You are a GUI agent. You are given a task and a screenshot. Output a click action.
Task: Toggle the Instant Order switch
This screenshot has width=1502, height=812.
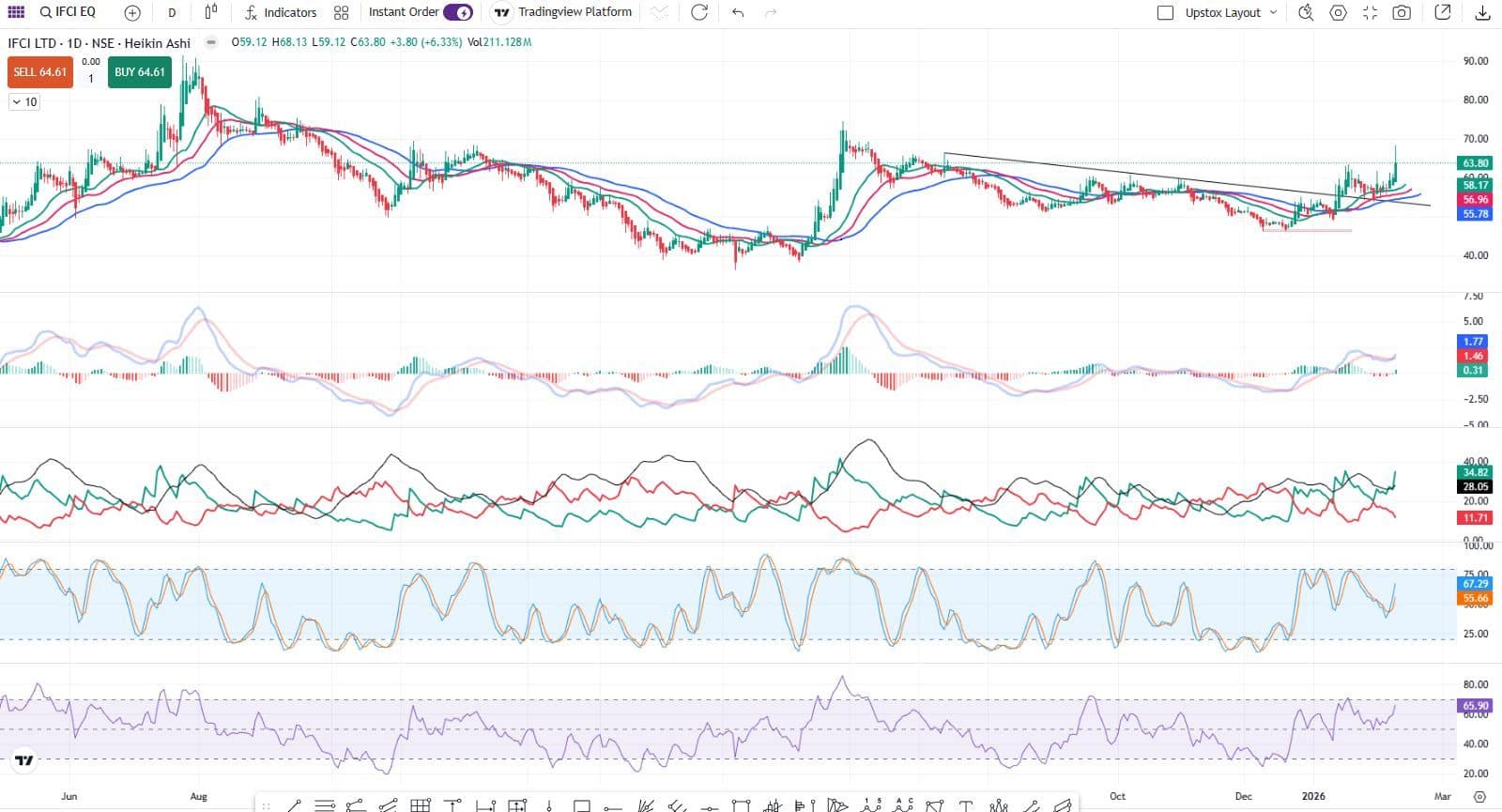[458, 12]
